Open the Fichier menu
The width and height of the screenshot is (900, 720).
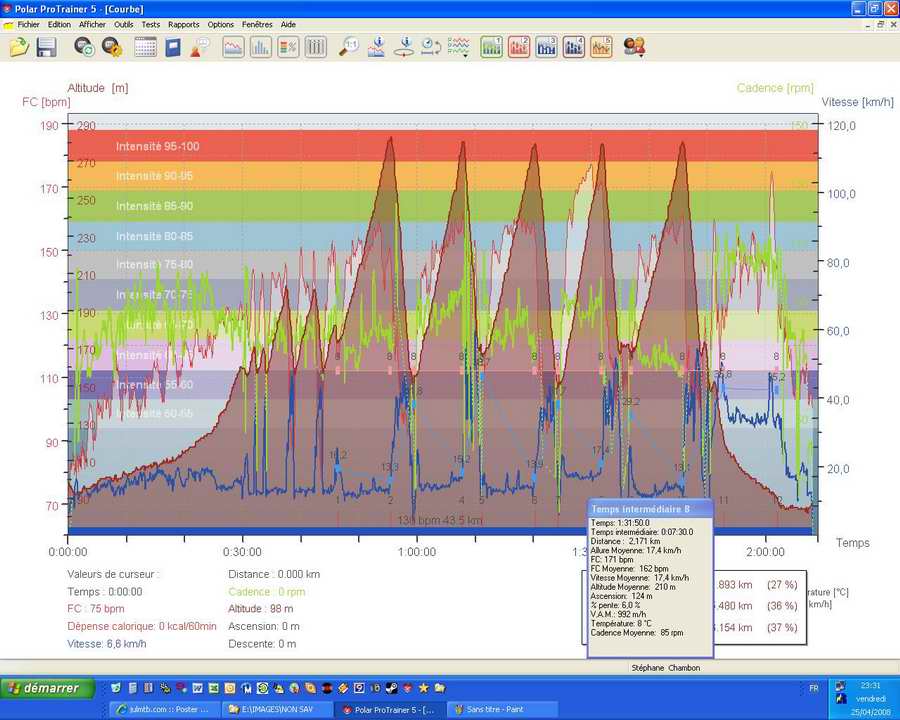[28, 24]
